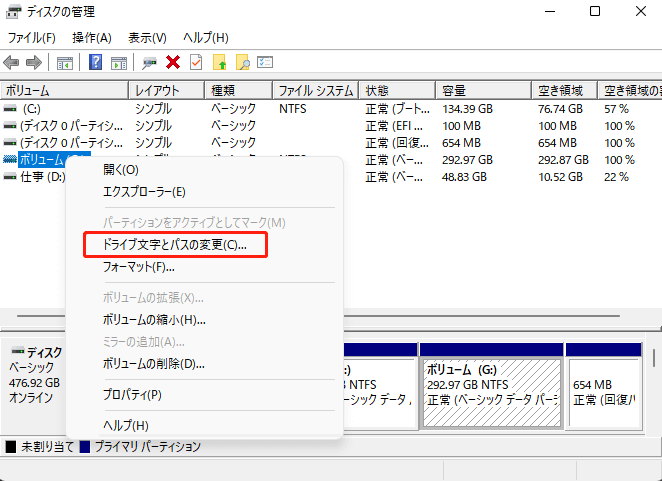
Task: Click the connect/refresh disk icon in toolbar
Action: (149, 63)
